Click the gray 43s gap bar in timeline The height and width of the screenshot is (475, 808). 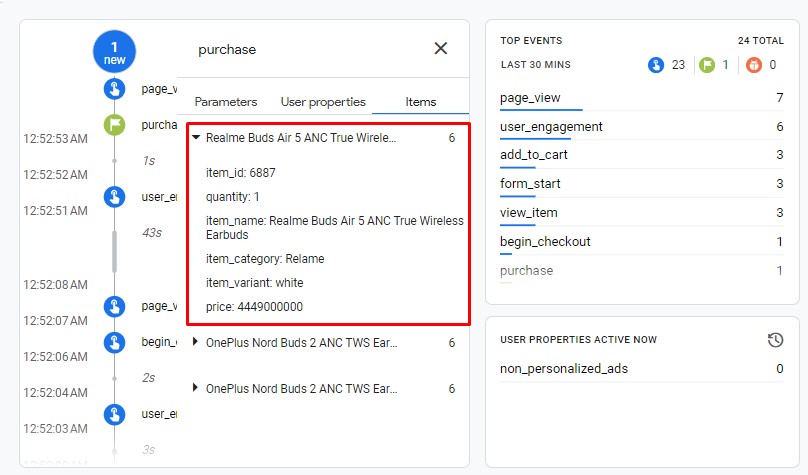114,251
